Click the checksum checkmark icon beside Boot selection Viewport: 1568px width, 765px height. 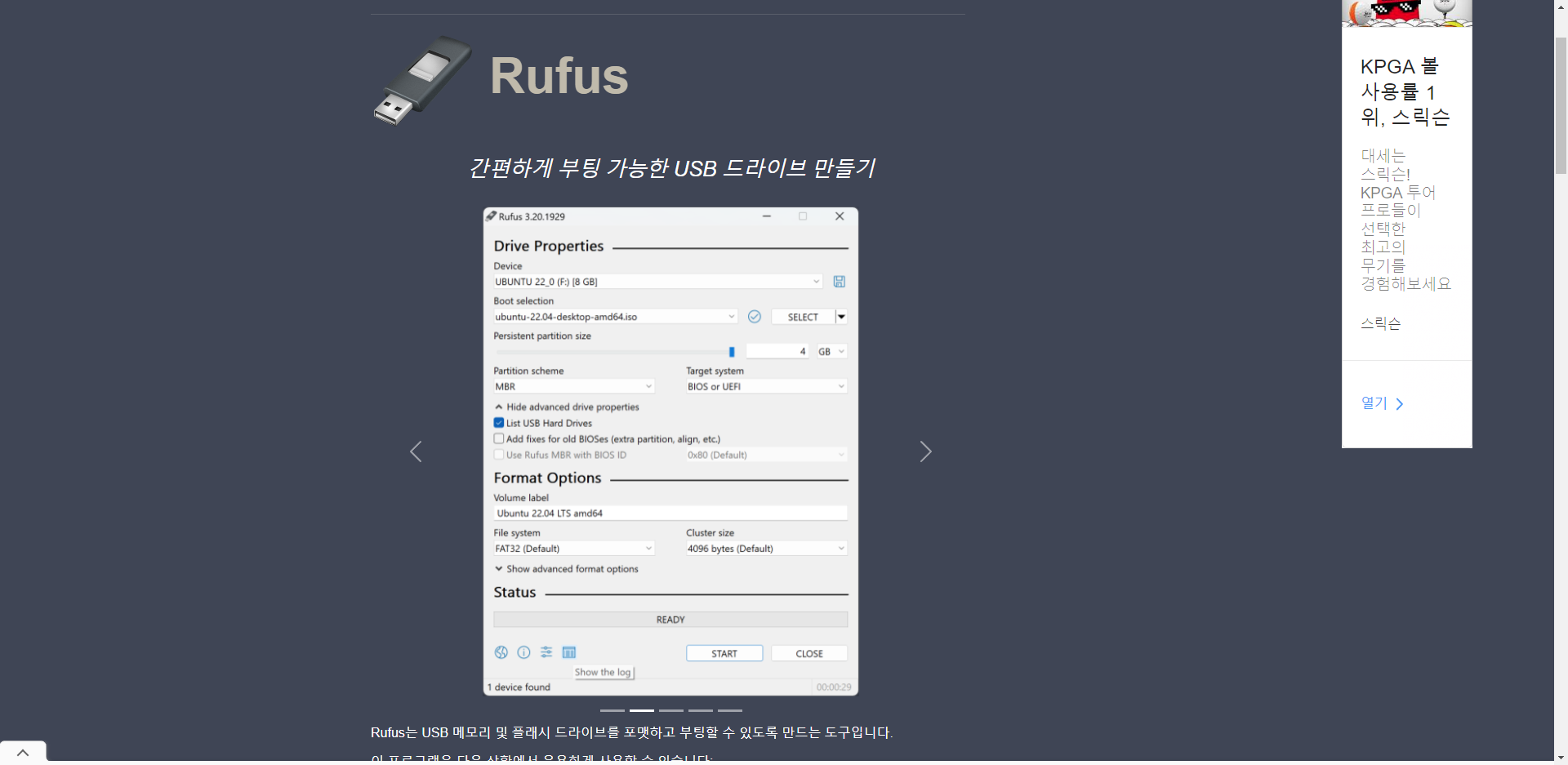point(755,317)
